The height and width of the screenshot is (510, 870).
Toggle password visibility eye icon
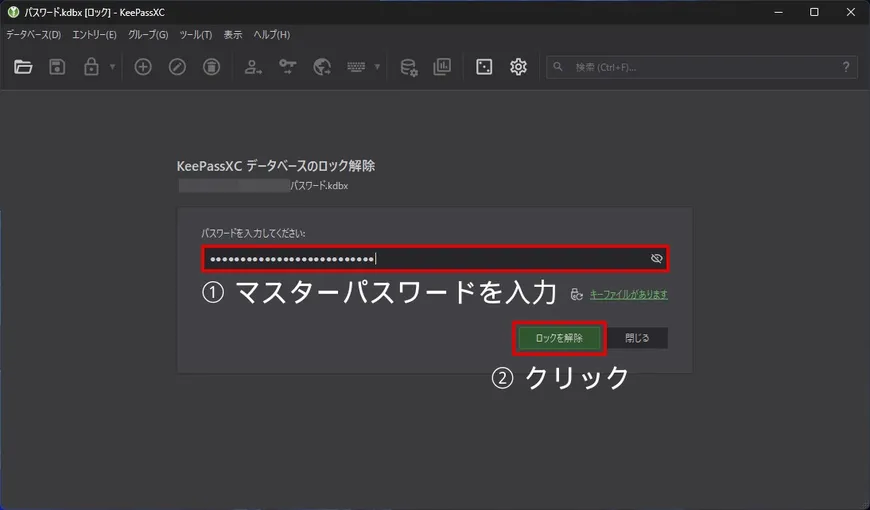(656, 259)
